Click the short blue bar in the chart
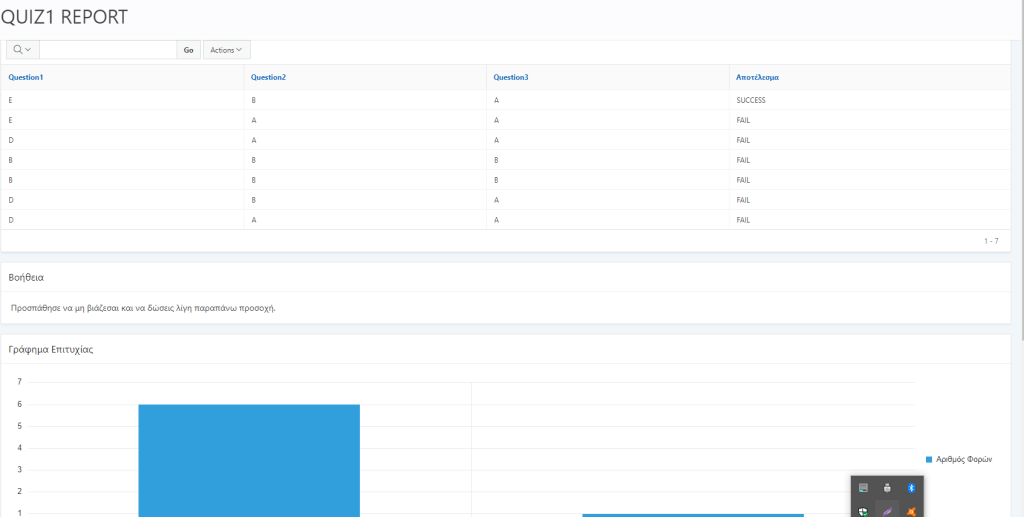 tap(693, 515)
